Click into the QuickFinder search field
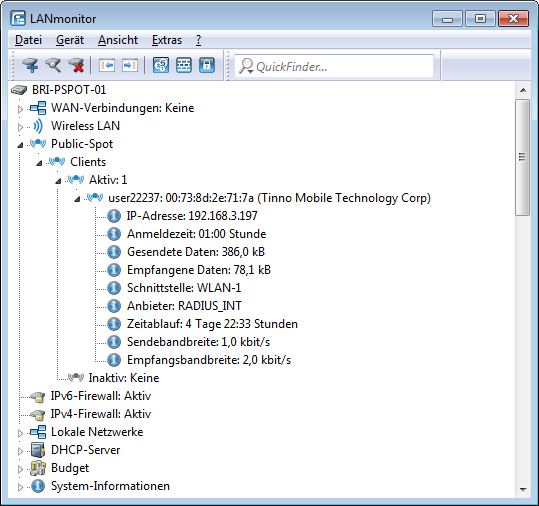The image size is (539, 506). point(333,66)
